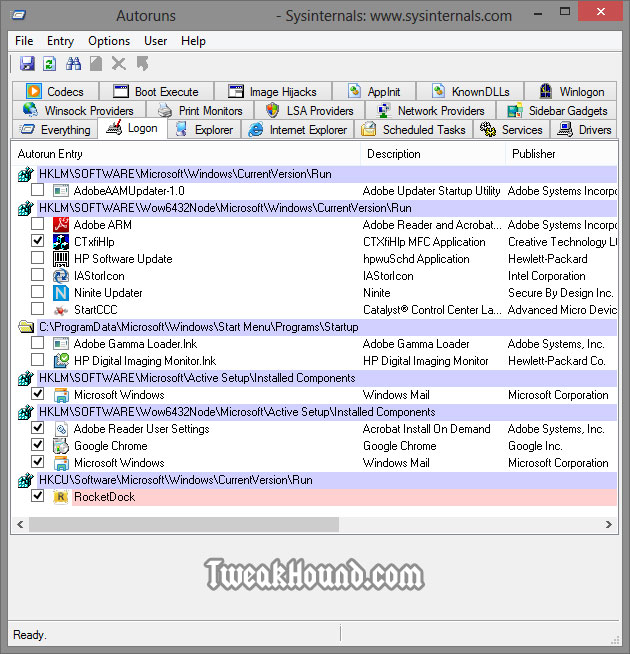This screenshot has width=630, height=654.
Task: Click the Adobe Reader User Settings icon
Action: tap(61, 429)
